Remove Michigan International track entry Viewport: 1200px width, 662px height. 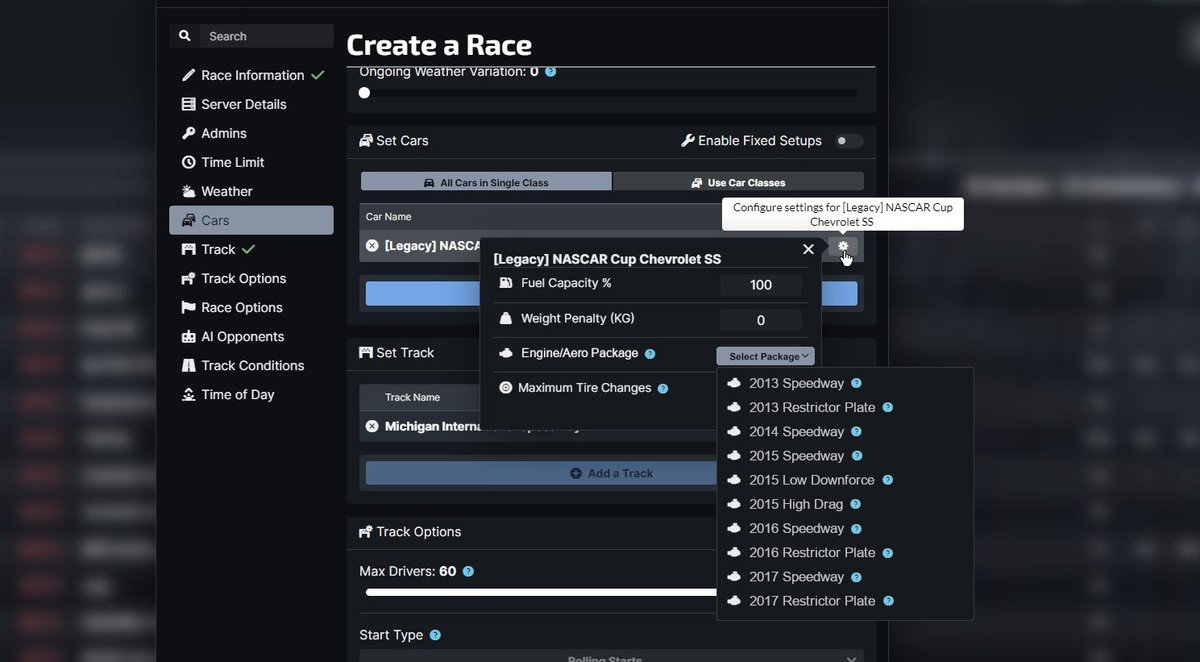click(x=372, y=426)
